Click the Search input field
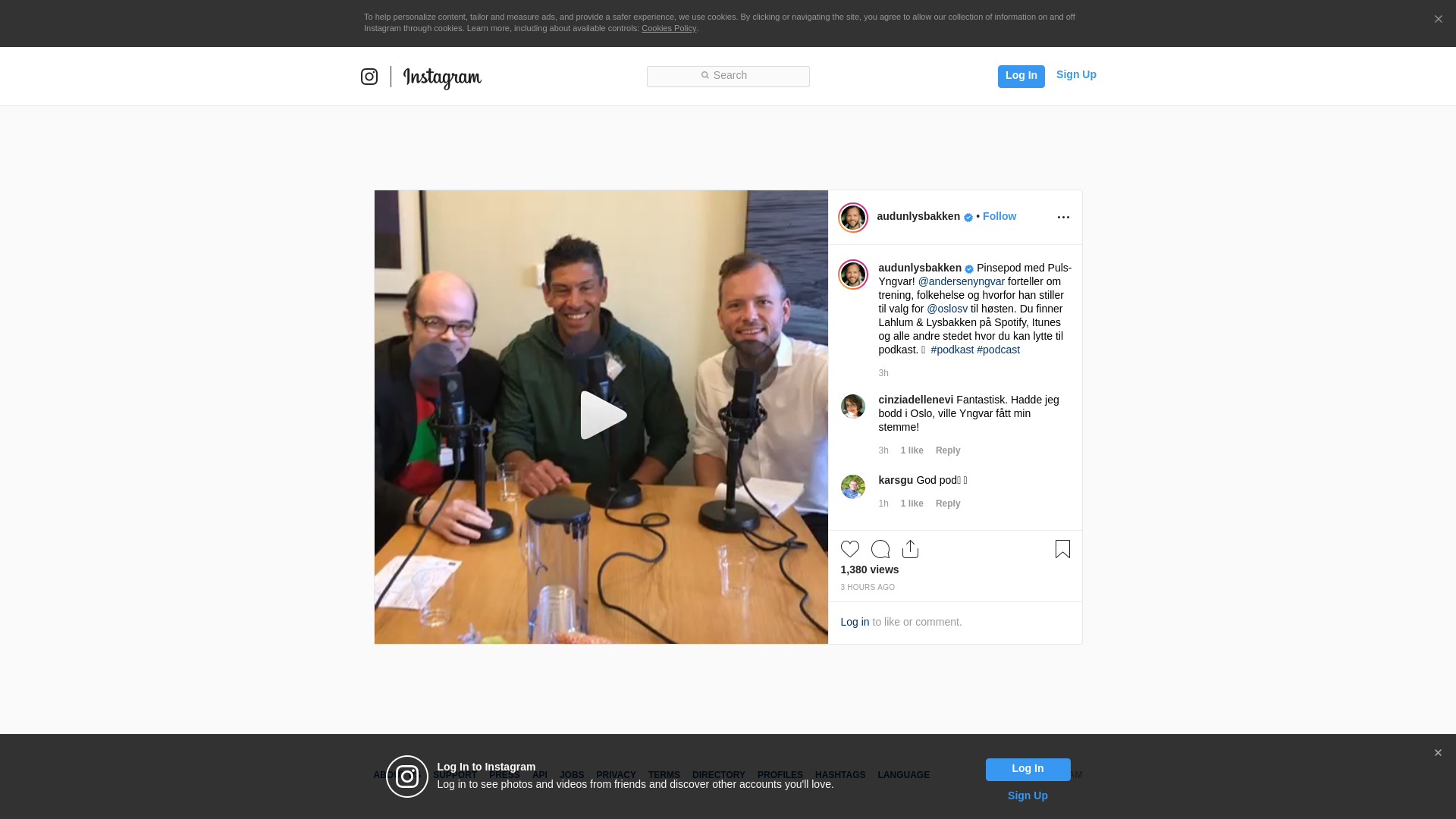The width and height of the screenshot is (1456, 819). [728, 76]
